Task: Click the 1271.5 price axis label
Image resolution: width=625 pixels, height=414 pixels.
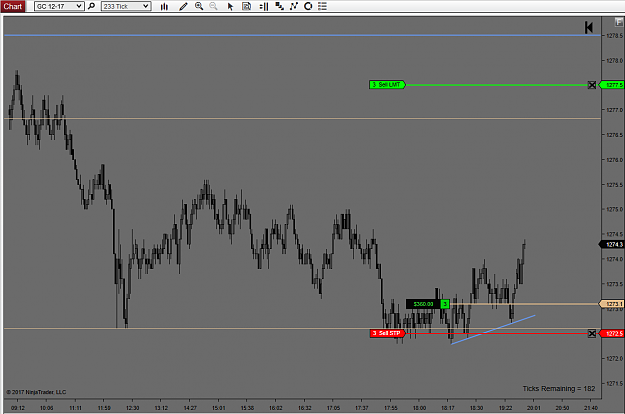Action: (614, 383)
